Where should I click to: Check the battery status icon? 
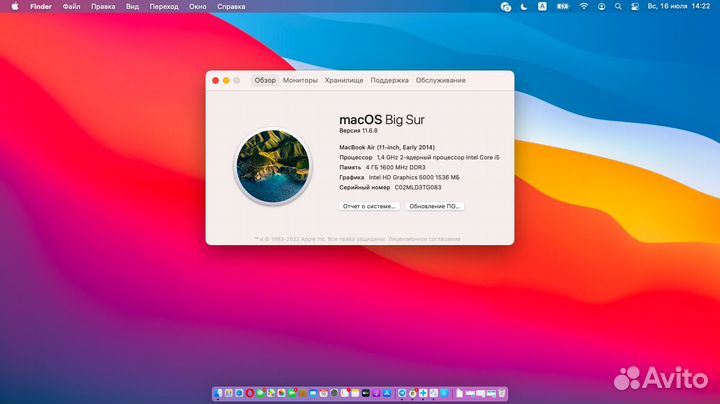[563, 6]
